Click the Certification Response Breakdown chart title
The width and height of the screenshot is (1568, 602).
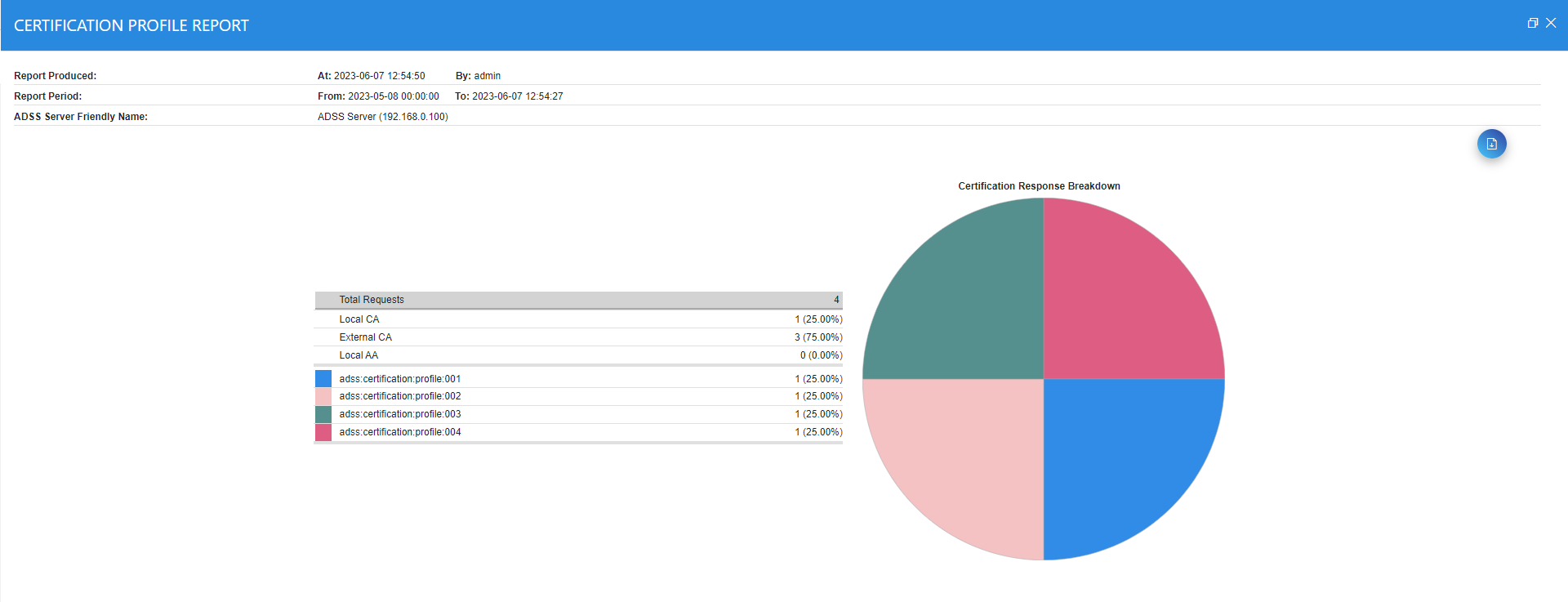pos(1039,186)
